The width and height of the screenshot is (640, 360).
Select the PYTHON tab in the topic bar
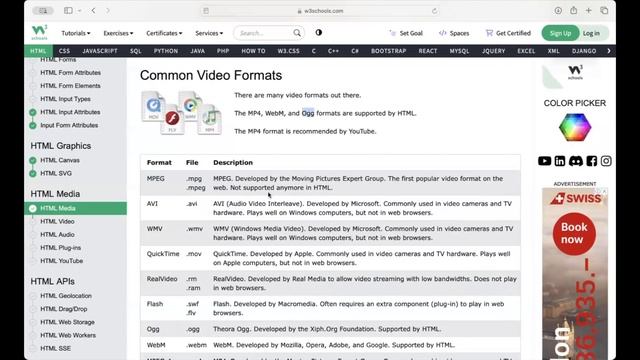(x=166, y=51)
